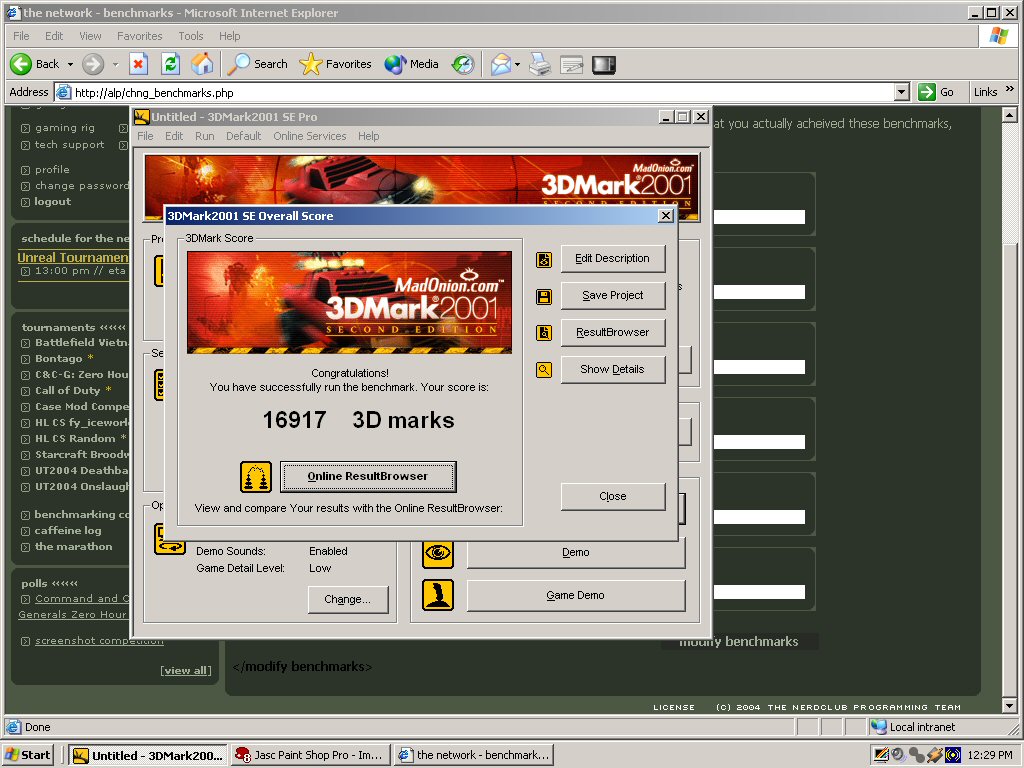Open the Call of Duty tournament link

67,391
